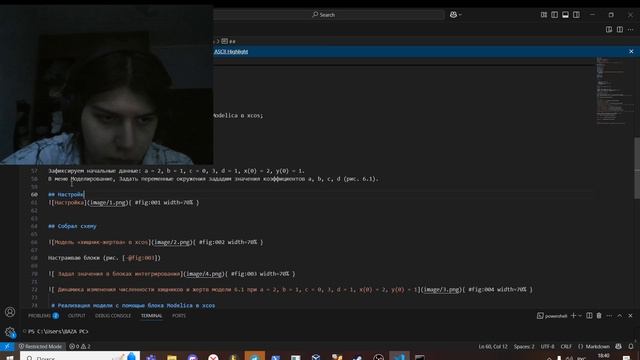Click the Search command center box
This screenshot has height=360, width=640.
(x=329, y=15)
